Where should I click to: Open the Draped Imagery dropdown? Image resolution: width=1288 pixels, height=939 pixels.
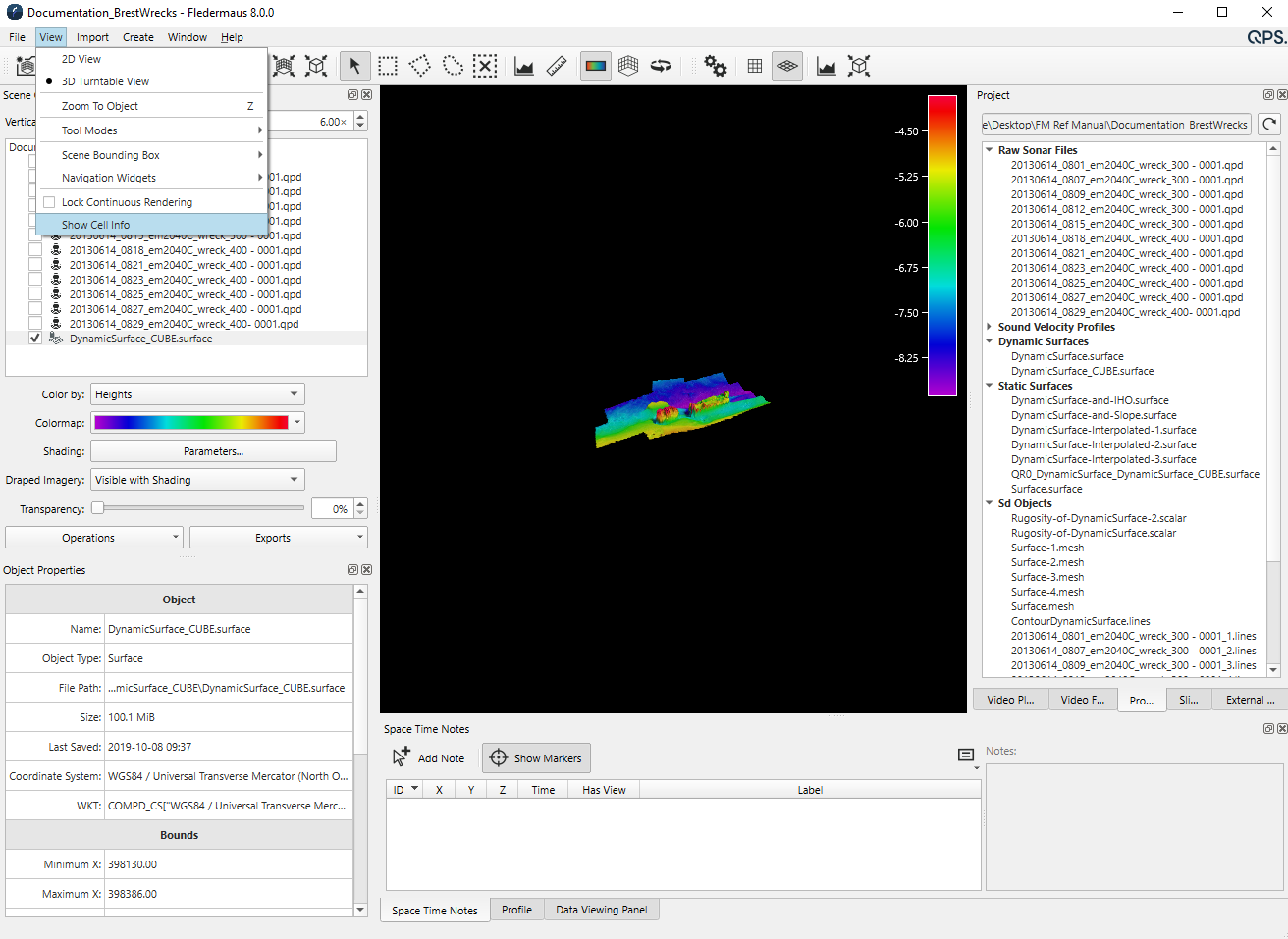coord(197,480)
